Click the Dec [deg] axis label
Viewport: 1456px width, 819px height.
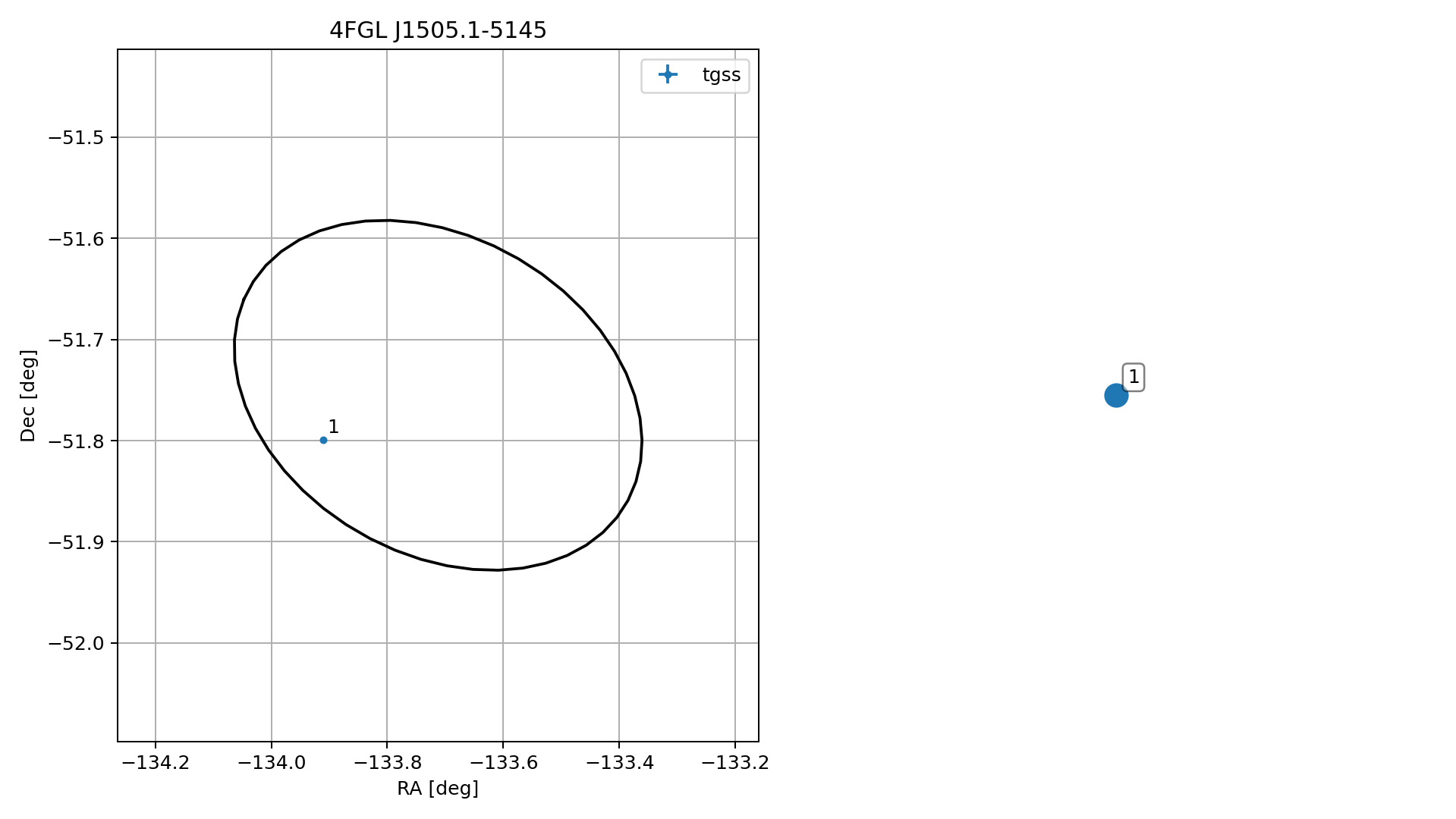pyautogui.click(x=28, y=395)
